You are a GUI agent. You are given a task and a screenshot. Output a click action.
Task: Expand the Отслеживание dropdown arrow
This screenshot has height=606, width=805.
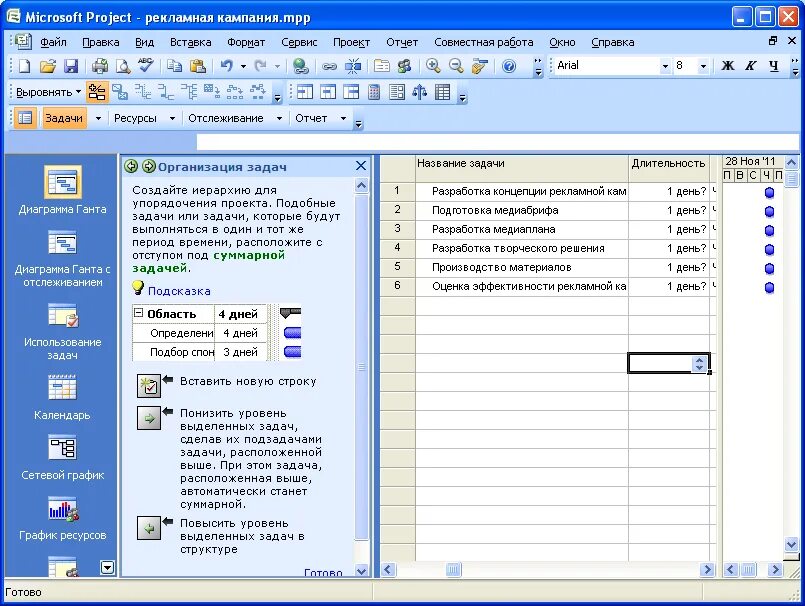click(x=279, y=118)
